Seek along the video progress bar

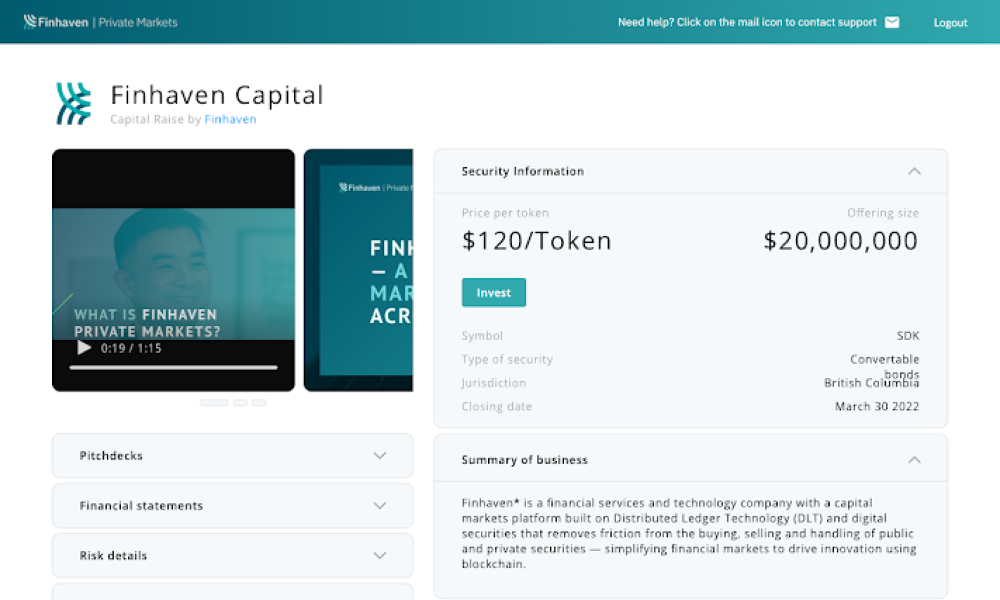[173, 367]
